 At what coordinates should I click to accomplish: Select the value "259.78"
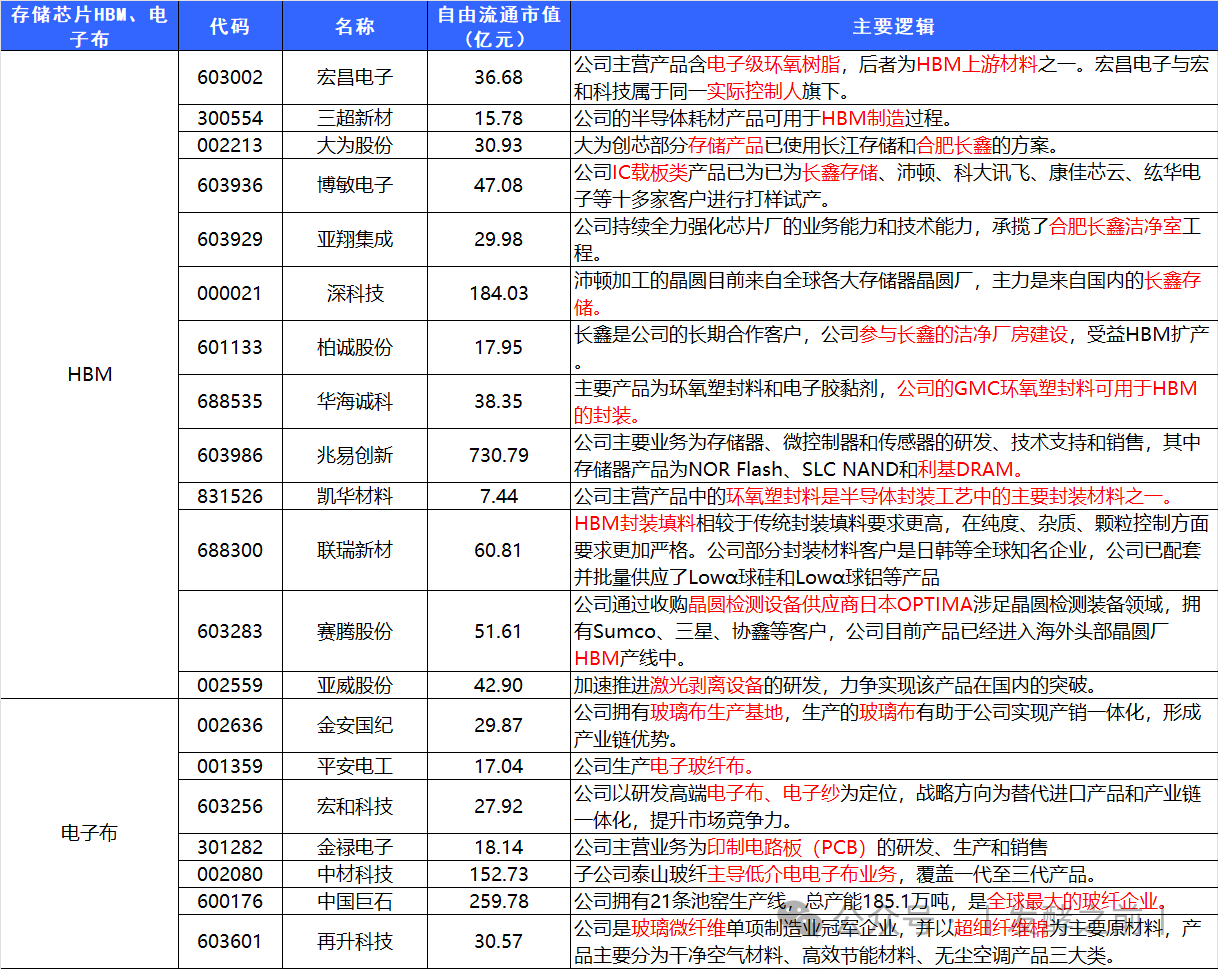click(499, 901)
